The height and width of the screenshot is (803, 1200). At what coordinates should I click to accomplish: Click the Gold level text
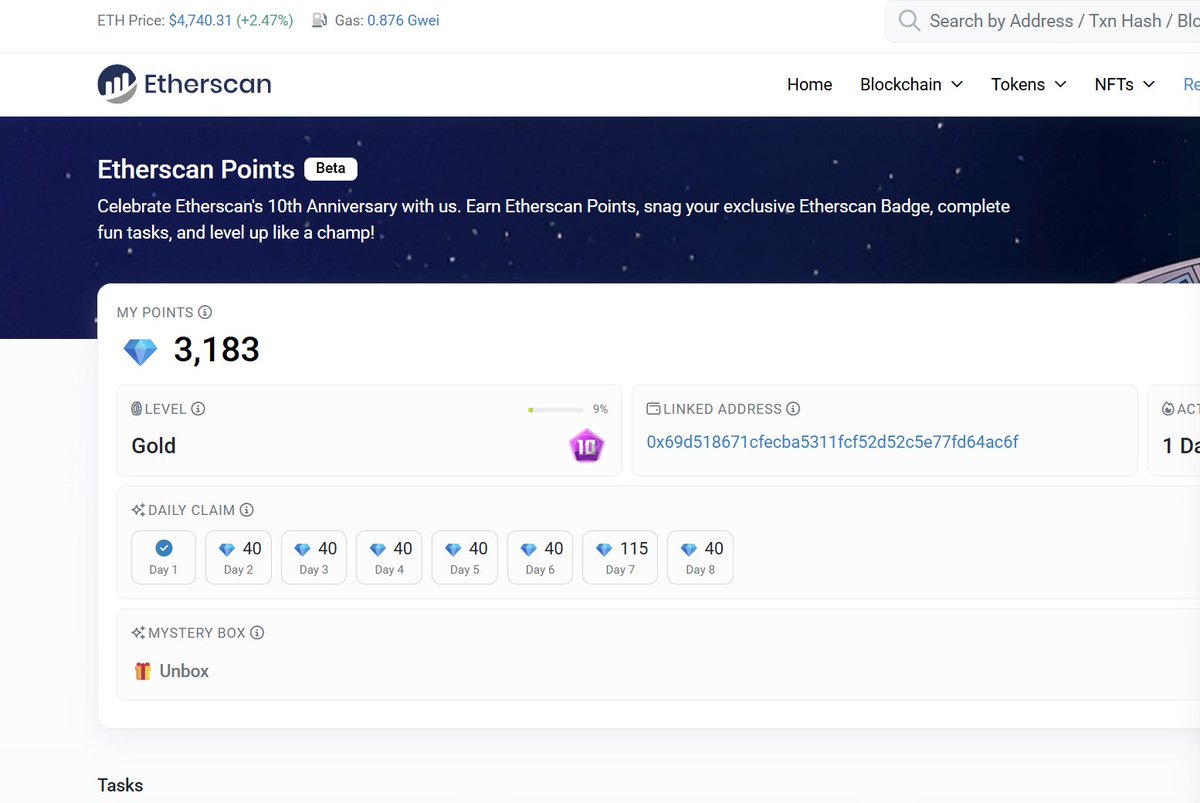pos(154,446)
